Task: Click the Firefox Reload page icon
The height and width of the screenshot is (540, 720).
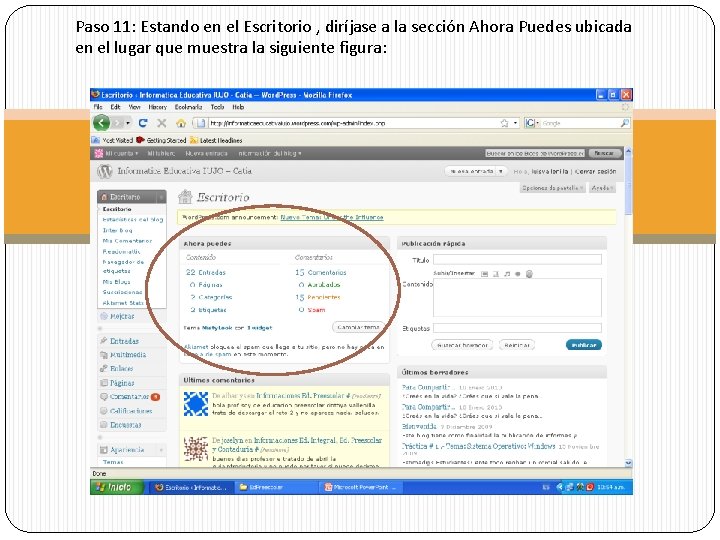Action: click(143, 123)
